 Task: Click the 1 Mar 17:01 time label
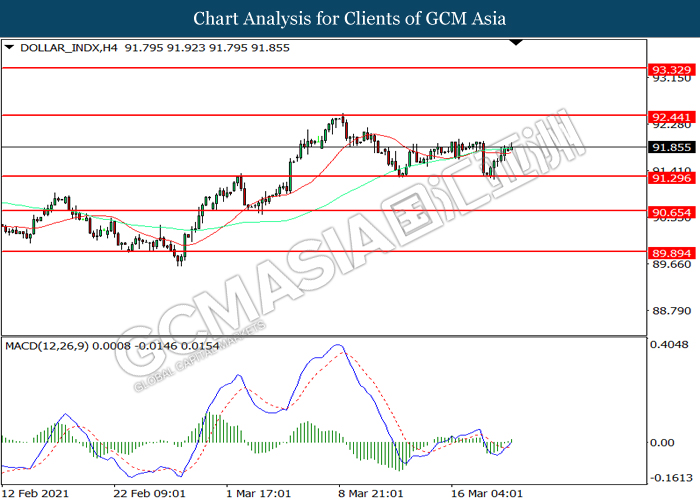[x=257, y=493]
